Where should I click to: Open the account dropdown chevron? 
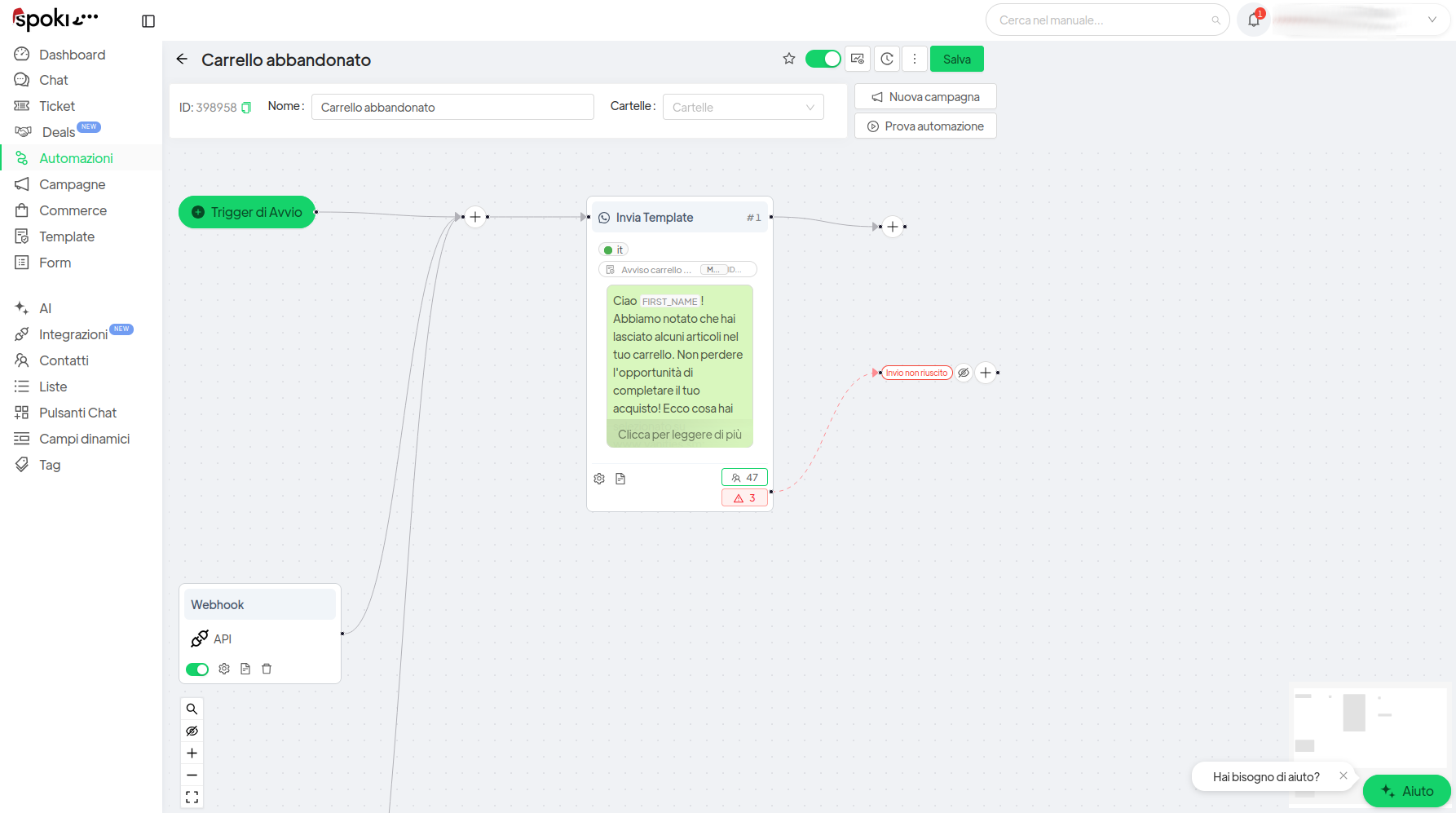pyautogui.click(x=1432, y=20)
